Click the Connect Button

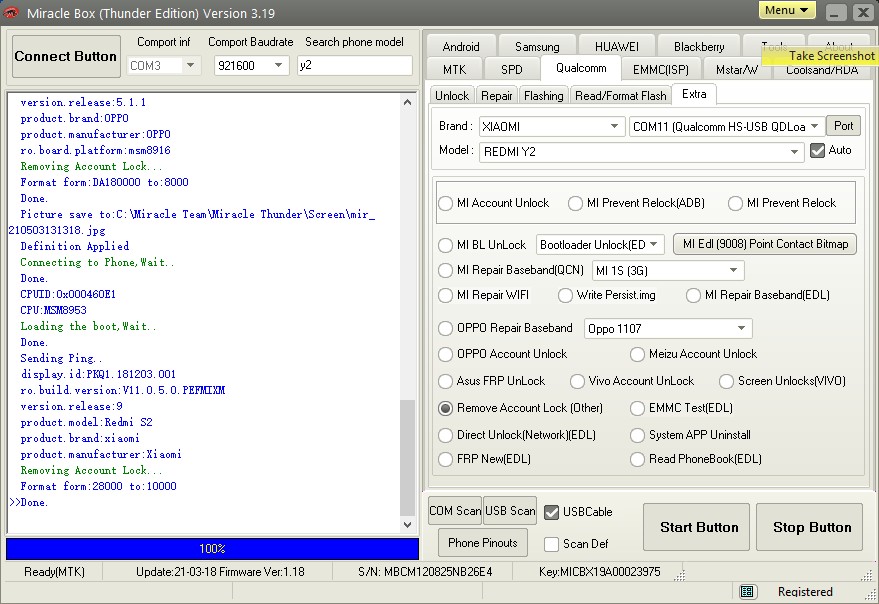click(x=66, y=57)
